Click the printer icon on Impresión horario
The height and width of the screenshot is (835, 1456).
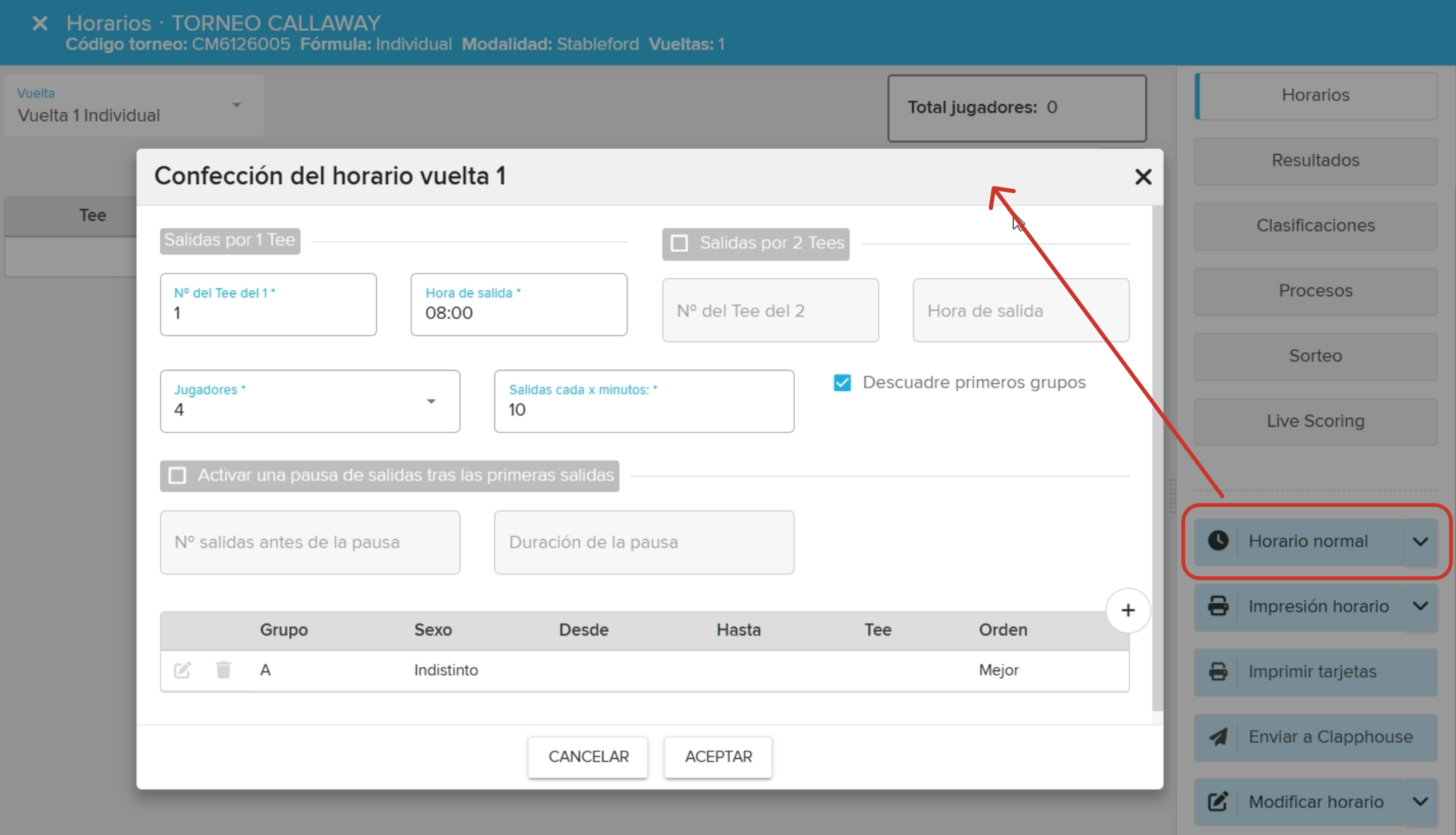point(1218,606)
